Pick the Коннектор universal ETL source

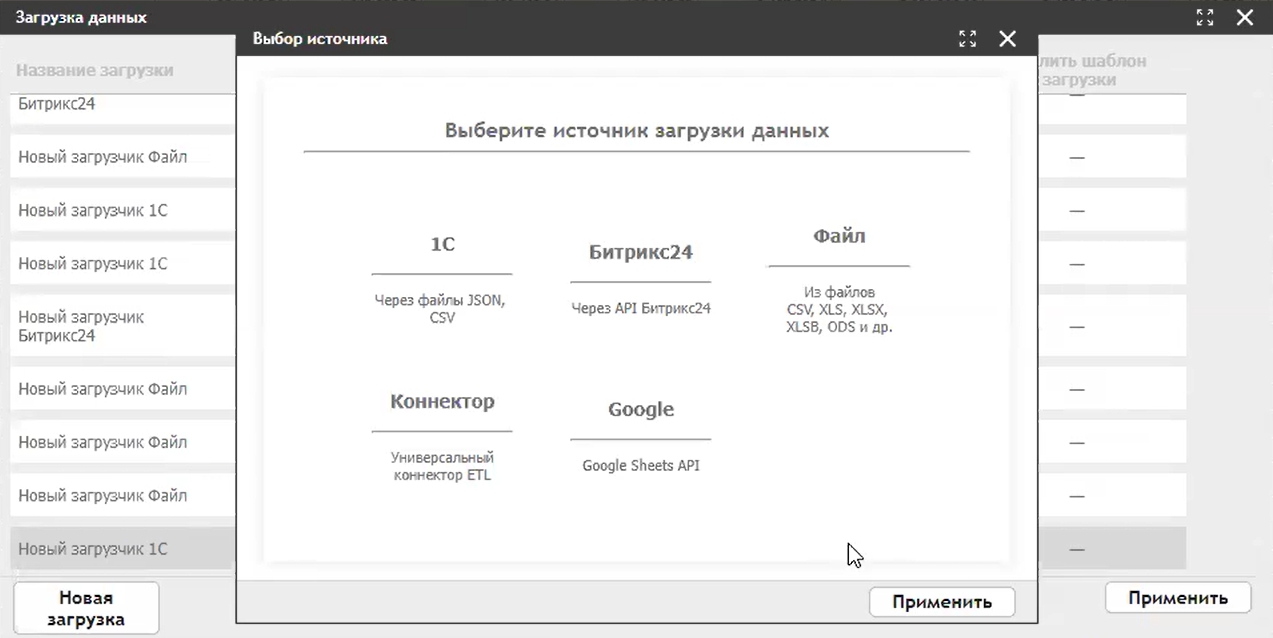[x=442, y=437]
